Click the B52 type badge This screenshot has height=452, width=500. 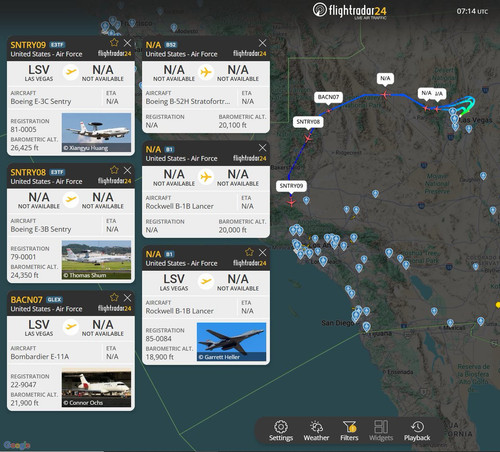point(171,45)
